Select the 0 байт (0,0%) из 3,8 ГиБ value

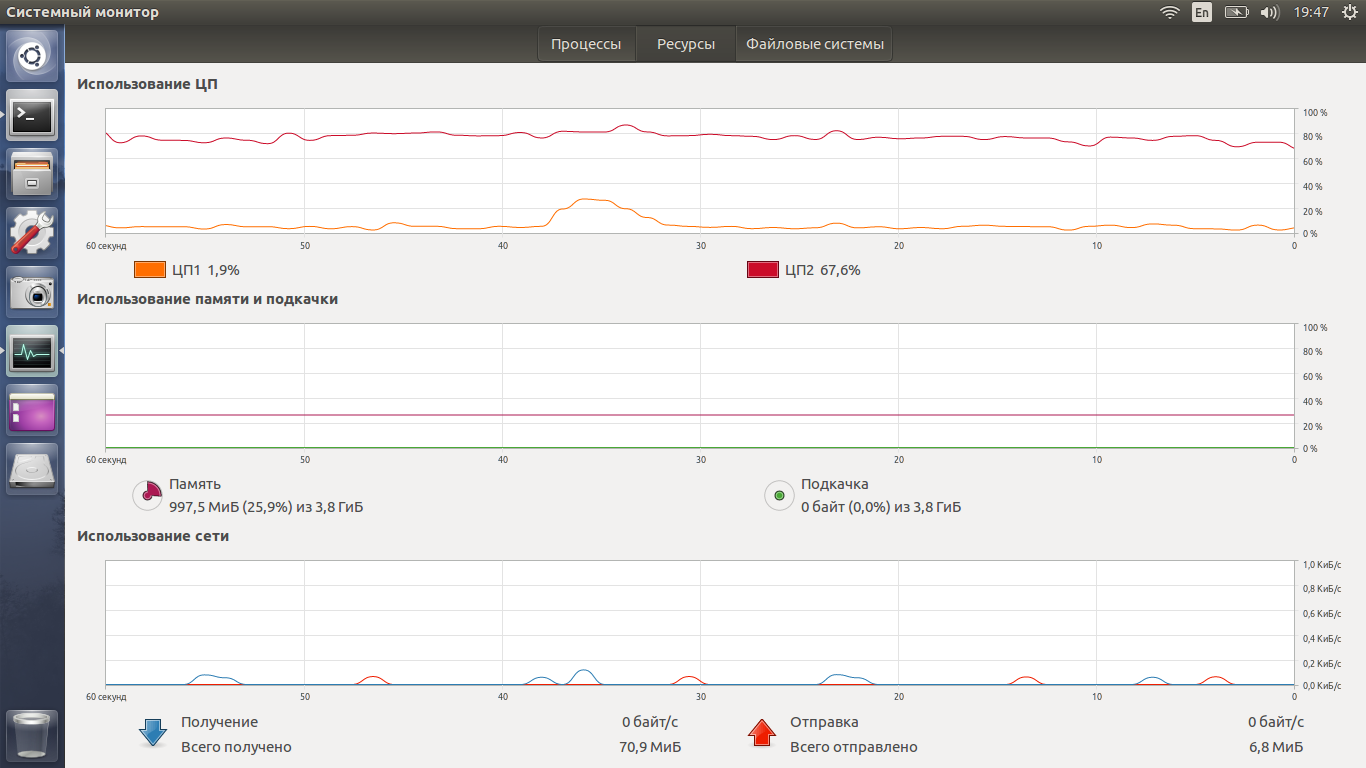(x=881, y=507)
